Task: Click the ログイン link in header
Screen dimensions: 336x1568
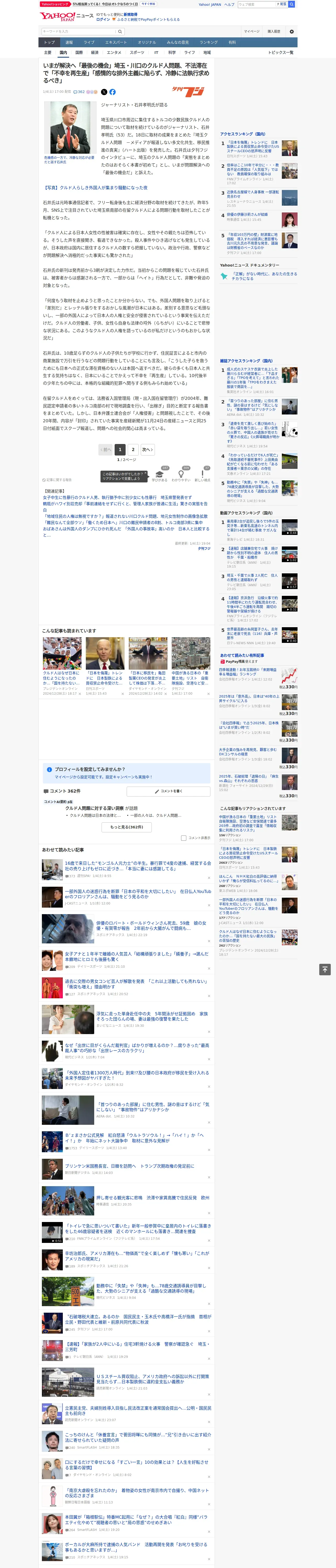Action: click(103, 20)
